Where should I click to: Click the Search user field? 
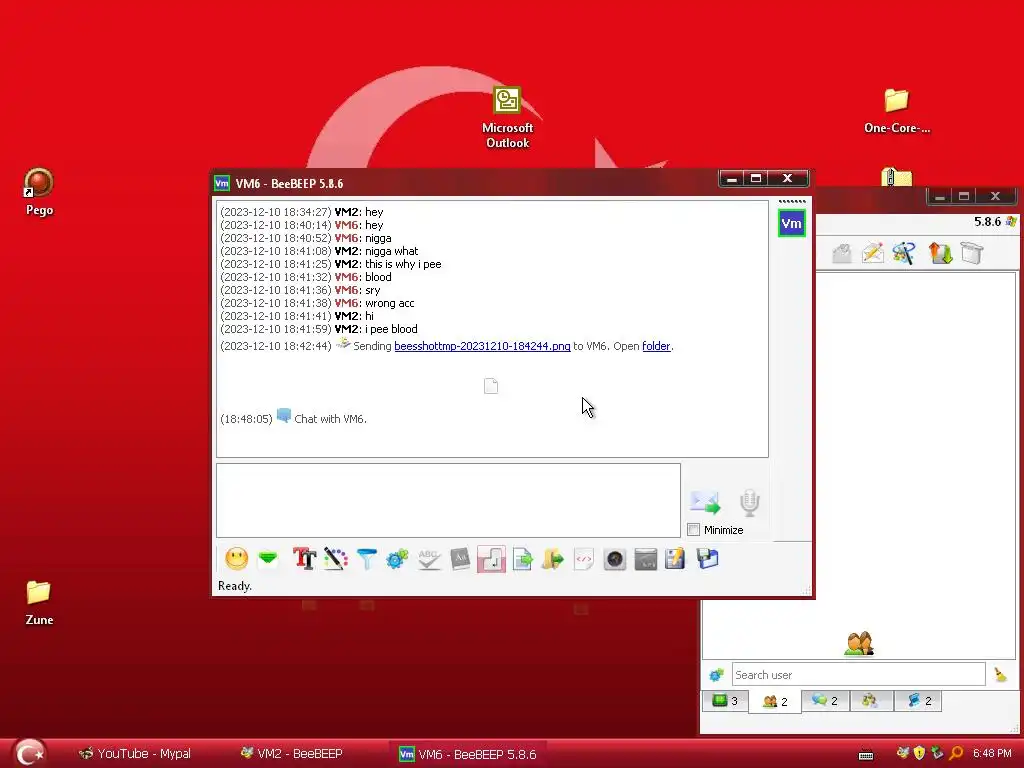click(858, 675)
